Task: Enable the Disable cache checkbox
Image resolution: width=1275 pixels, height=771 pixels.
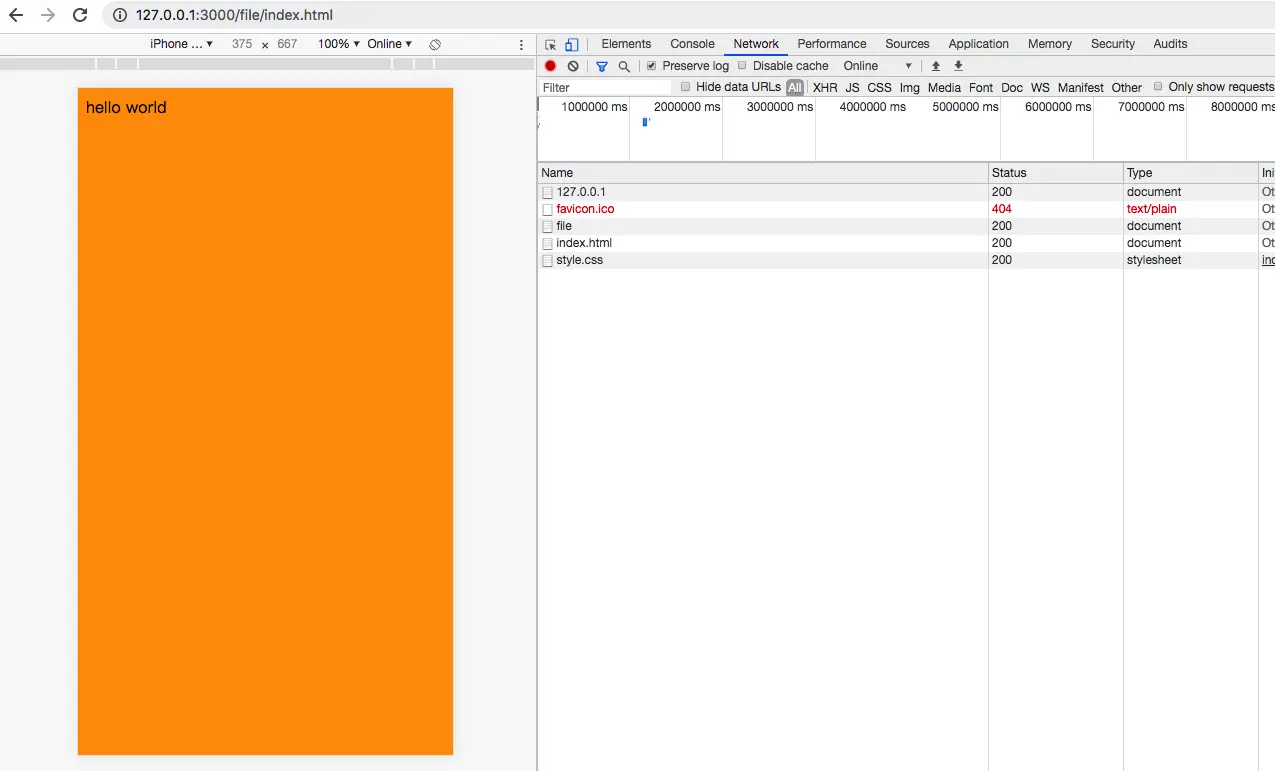Action: click(x=742, y=66)
